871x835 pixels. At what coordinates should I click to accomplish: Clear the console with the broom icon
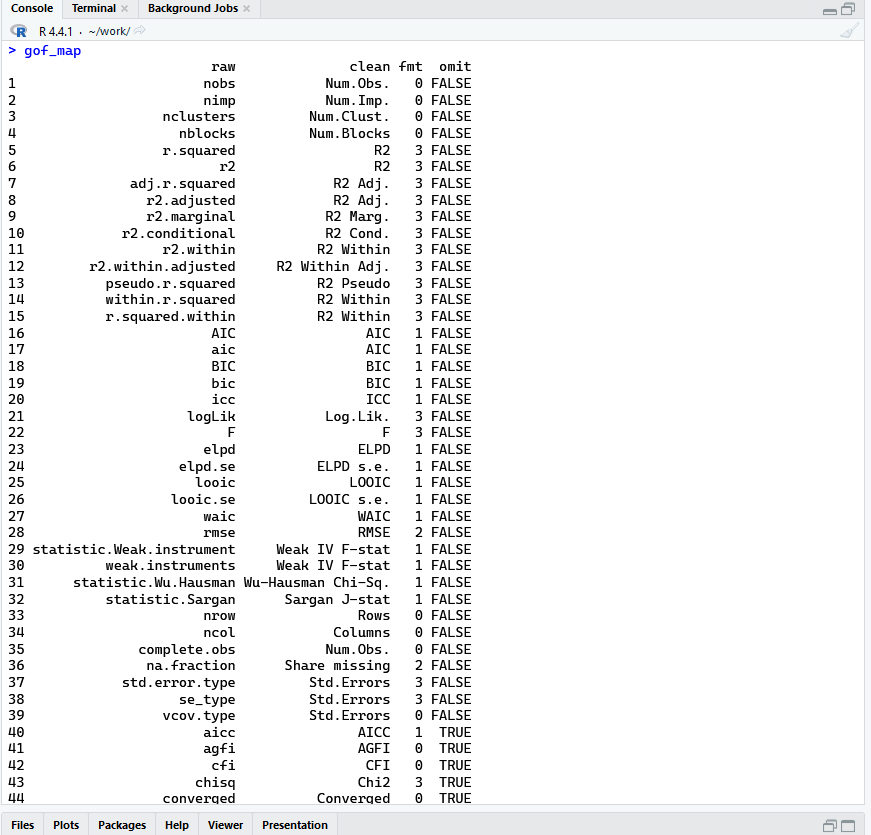coord(849,31)
